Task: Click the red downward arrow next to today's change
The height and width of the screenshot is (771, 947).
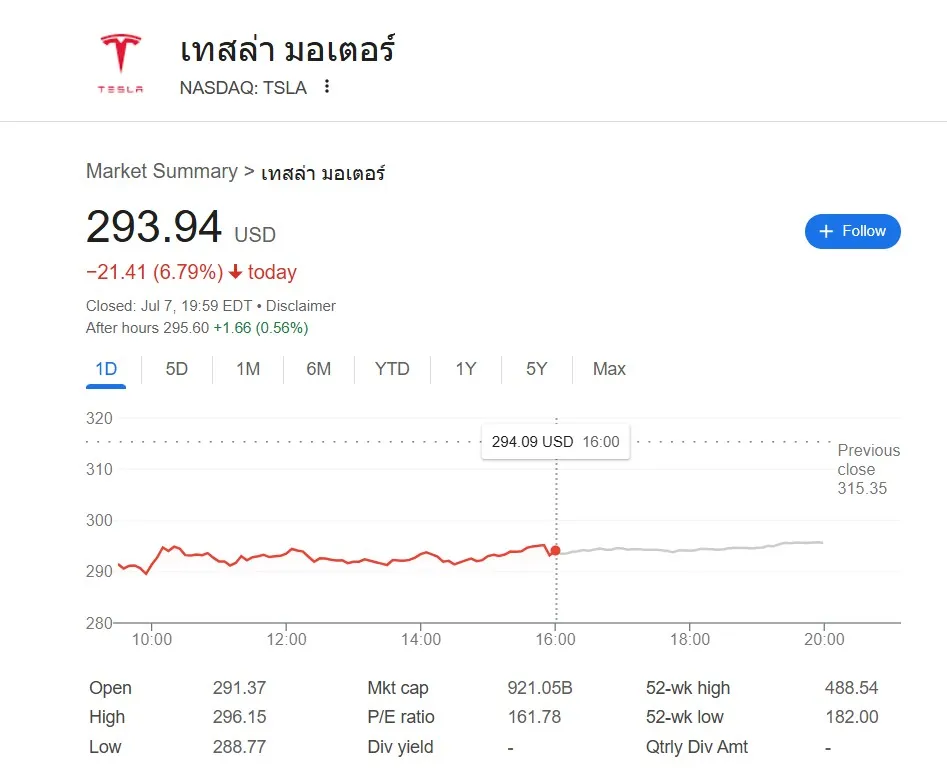Action: pyautogui.click(x=238, y=271)
